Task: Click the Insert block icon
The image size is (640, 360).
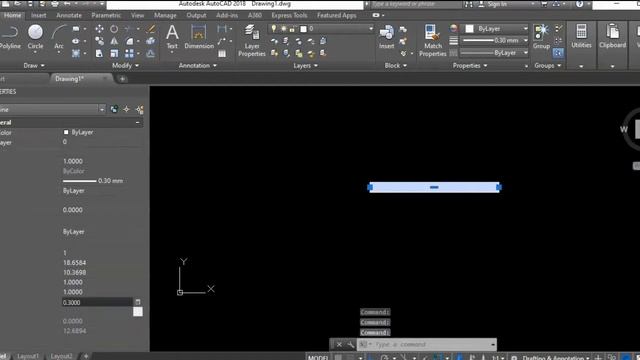Action: tap(386, 38)
